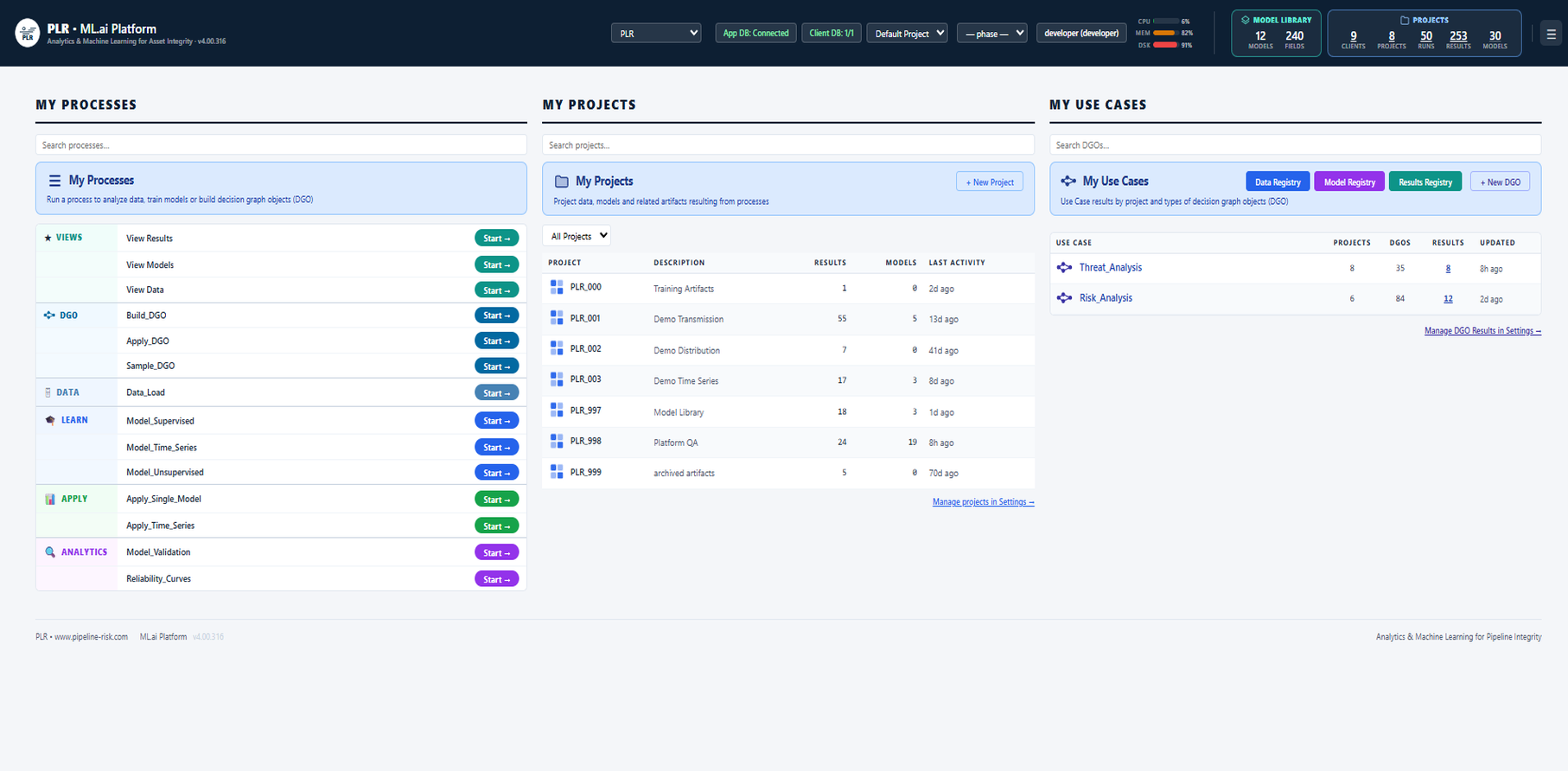
Task: Click the My Projects folder icon
Action: tap(562, 182)
